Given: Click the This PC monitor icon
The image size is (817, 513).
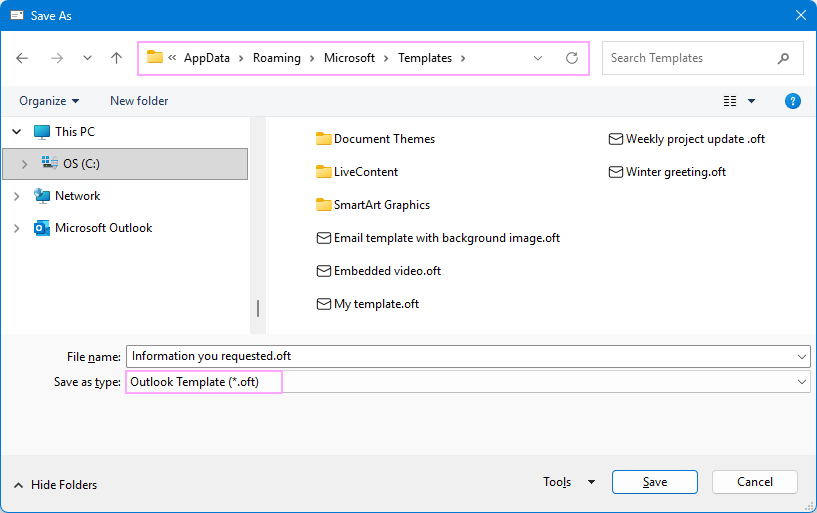Looking at the screenshot, I should pos(42,132).
